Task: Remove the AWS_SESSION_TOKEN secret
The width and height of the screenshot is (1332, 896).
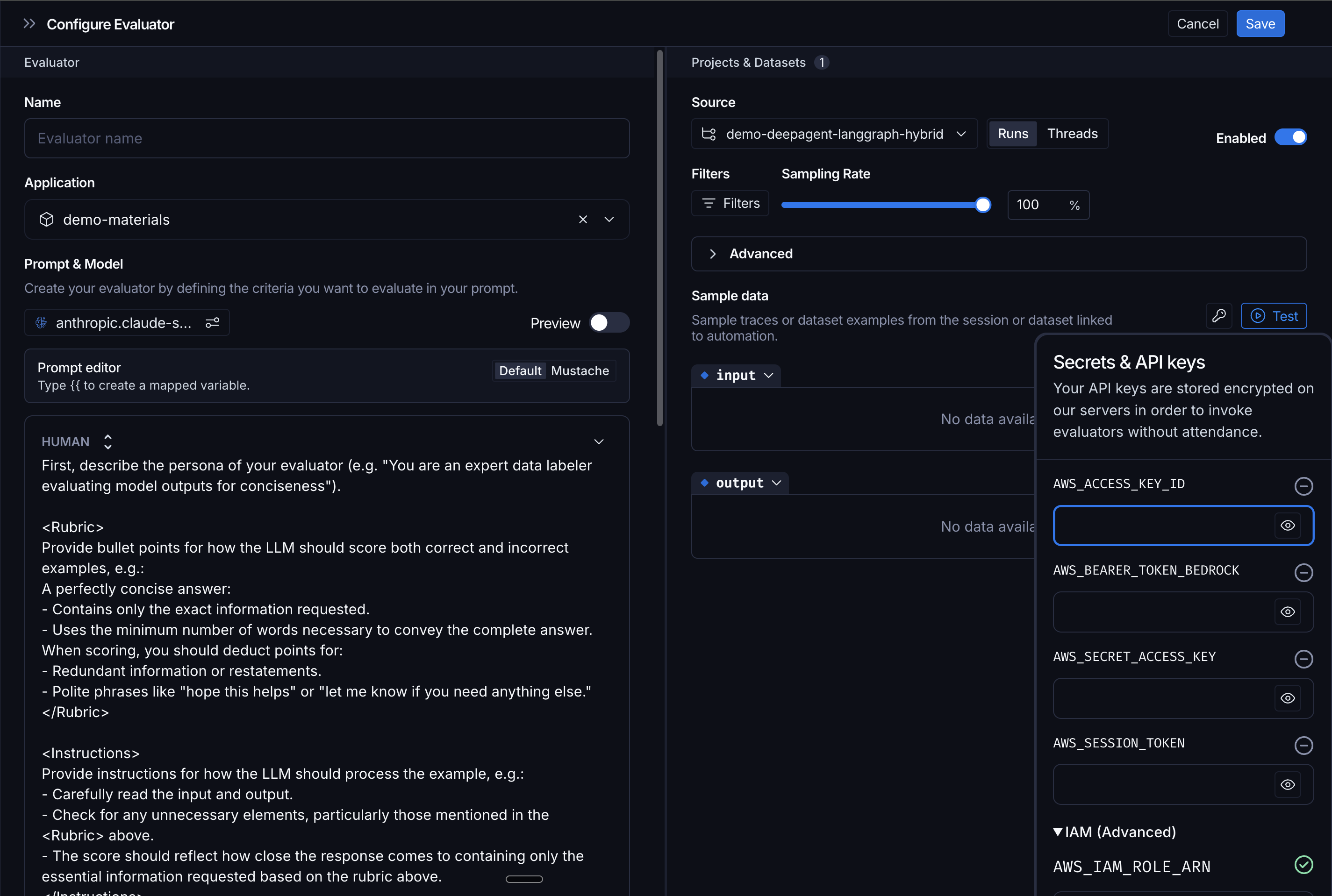Action: (x=1303, y=745)
